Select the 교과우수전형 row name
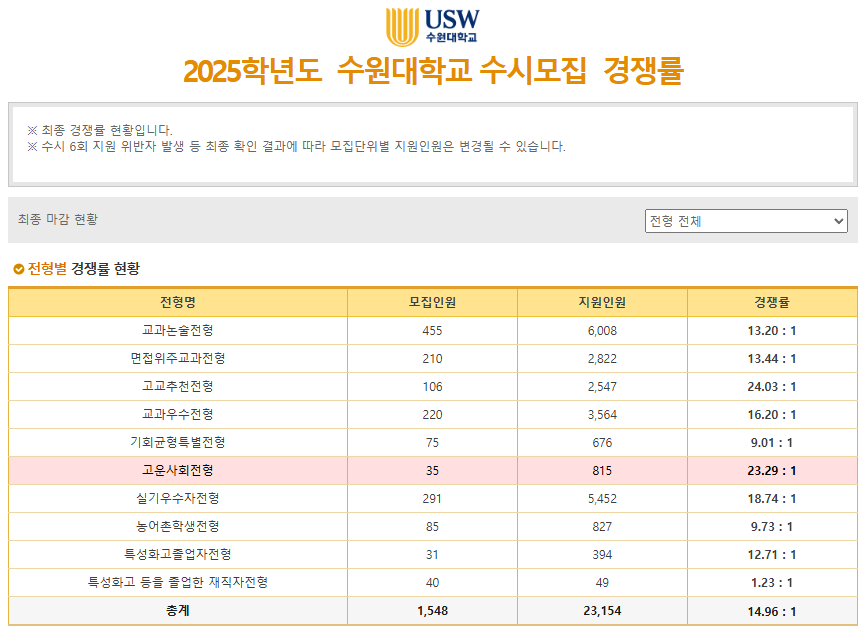 pos(178,414)
